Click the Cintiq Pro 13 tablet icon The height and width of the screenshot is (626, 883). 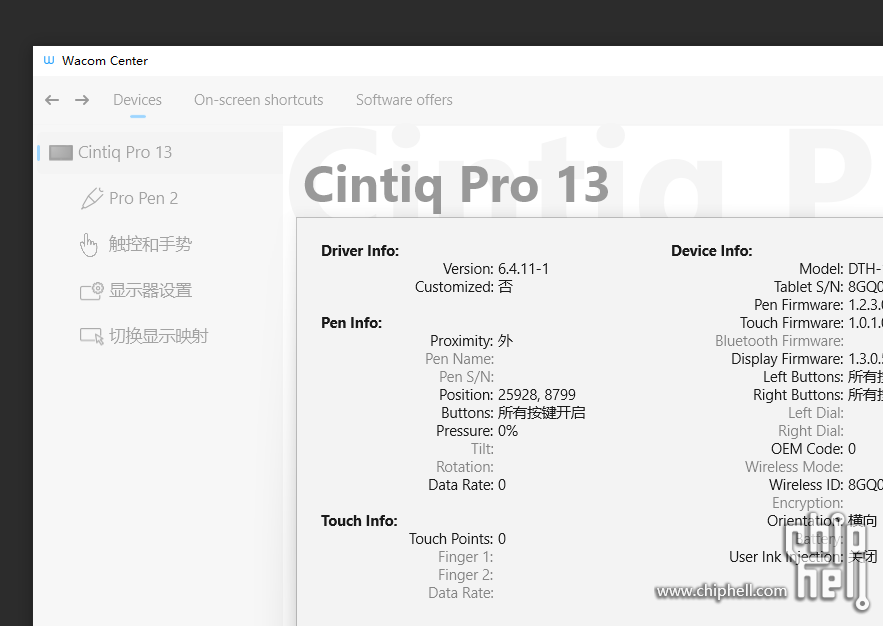coord(61,153)
